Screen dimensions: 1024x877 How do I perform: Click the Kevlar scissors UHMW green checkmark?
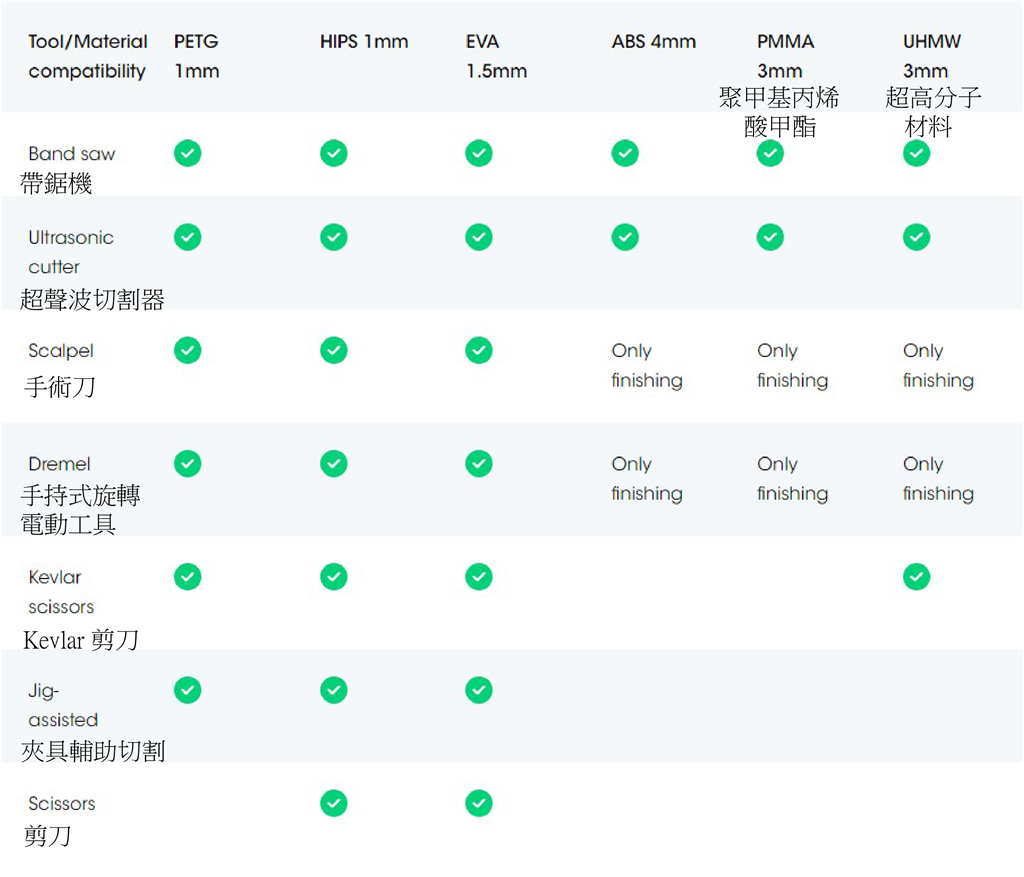916,577
